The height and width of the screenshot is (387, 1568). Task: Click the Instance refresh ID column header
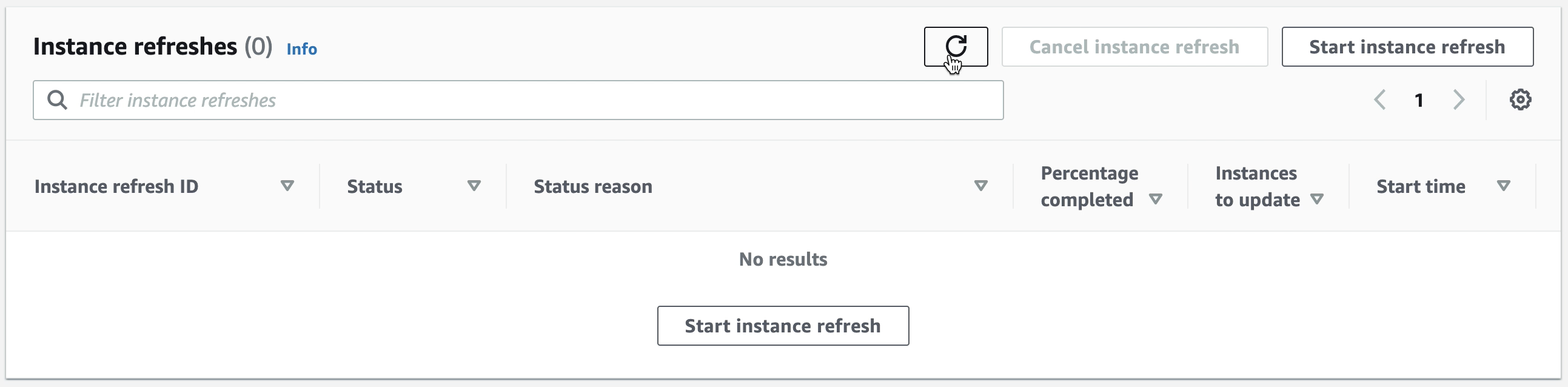tap(116, 186)
